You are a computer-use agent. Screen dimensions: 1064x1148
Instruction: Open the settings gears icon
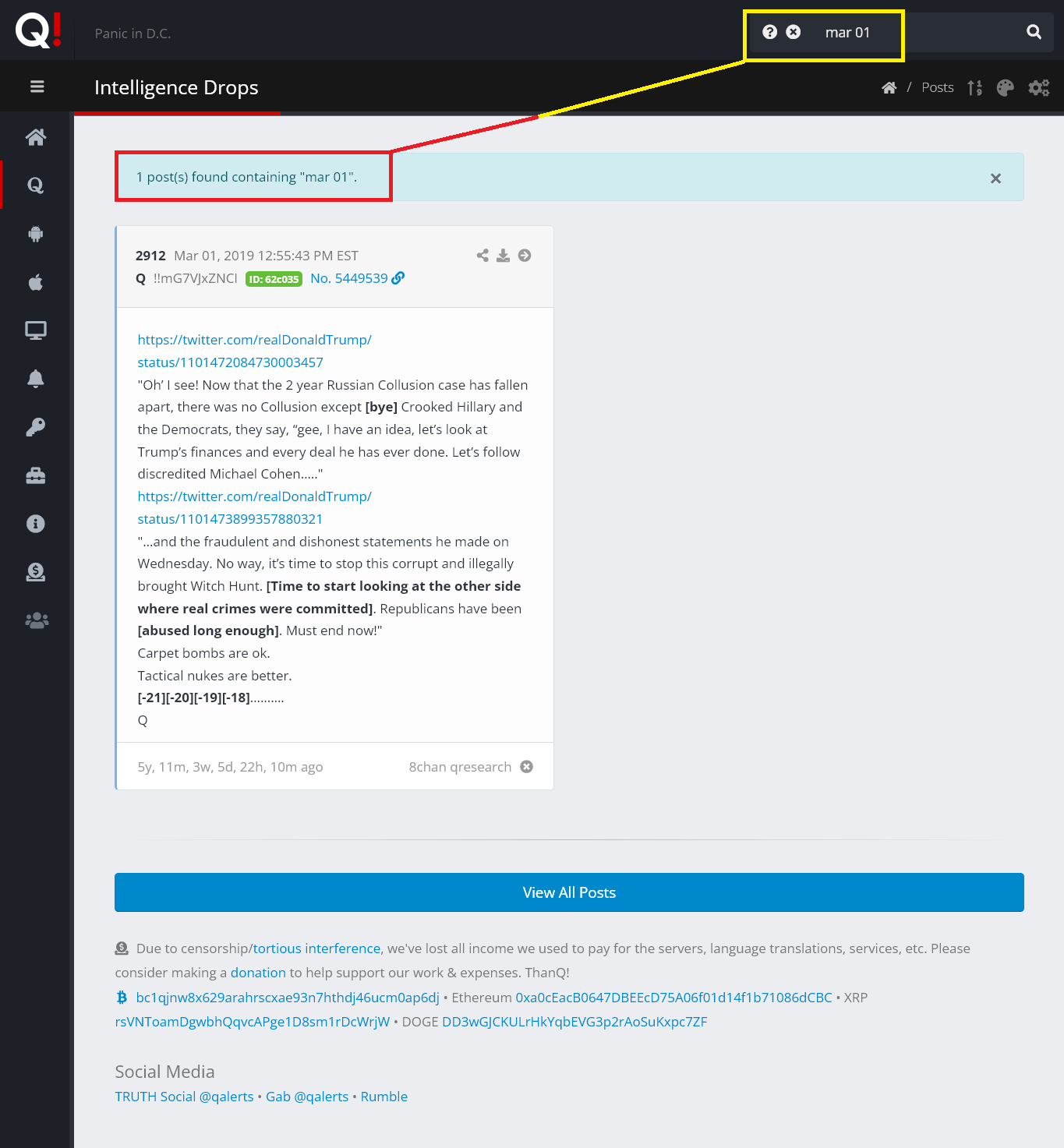[x=1039, y=87]
